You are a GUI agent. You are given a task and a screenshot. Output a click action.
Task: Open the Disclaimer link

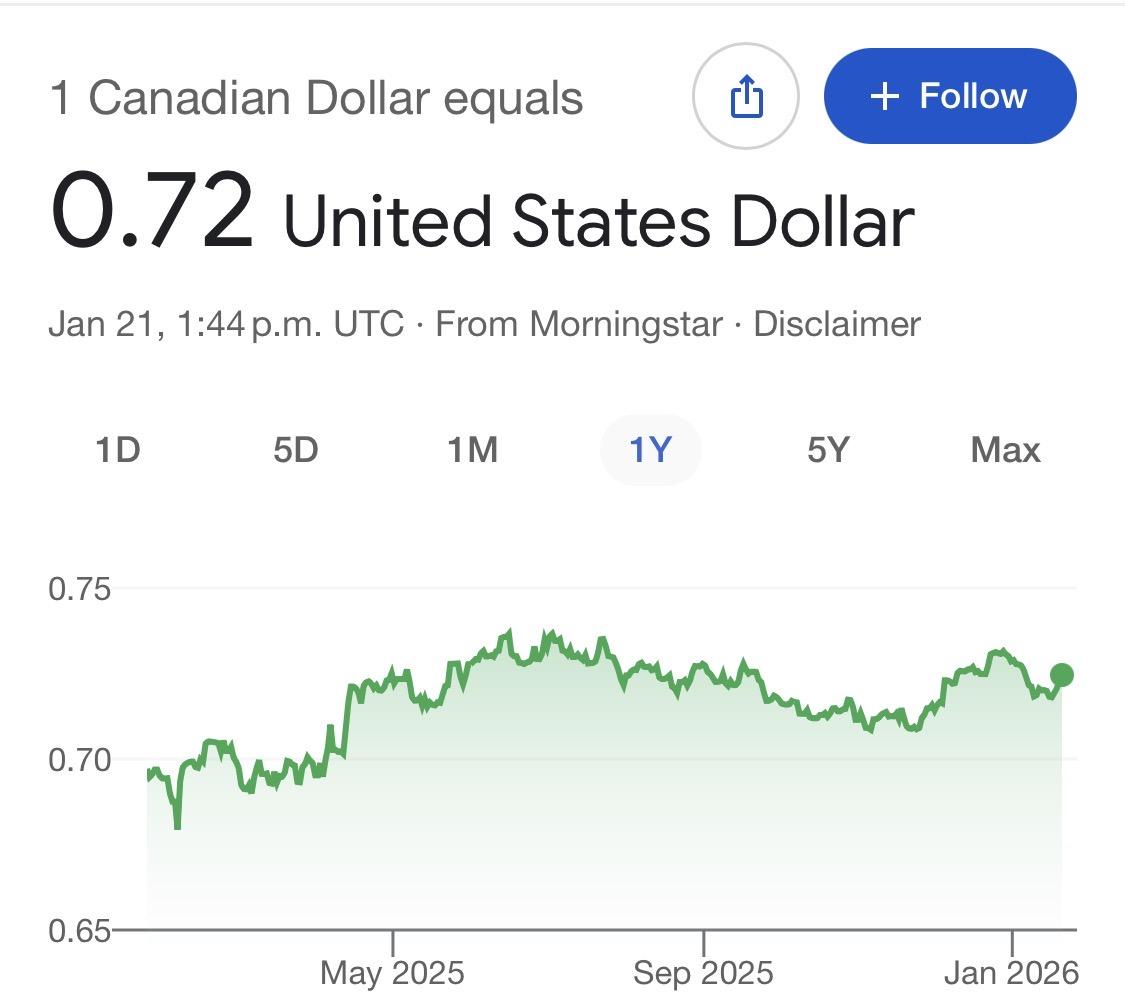click(836, 324)
